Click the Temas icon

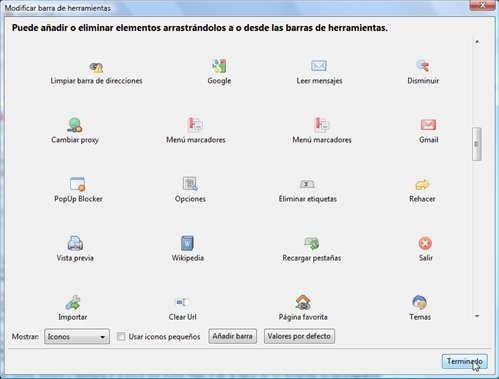pyautogui.click(x=420, y=302)
